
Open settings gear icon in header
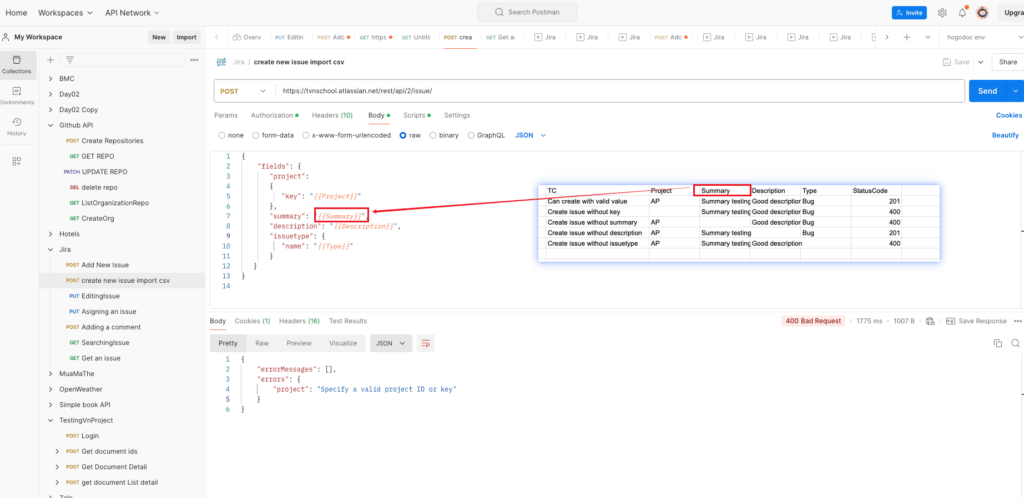pos(942,12)
